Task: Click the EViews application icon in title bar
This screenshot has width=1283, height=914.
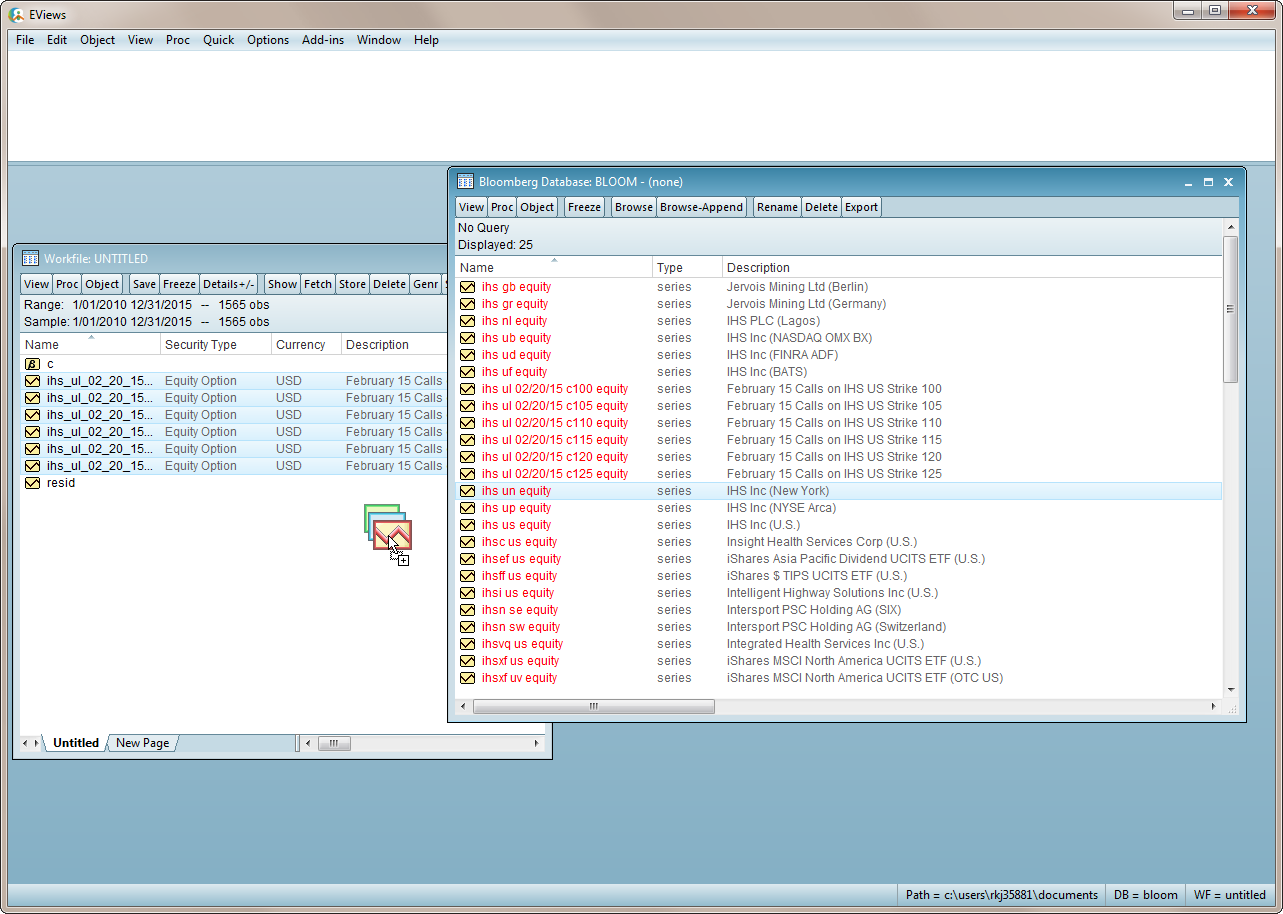Action: (x=17, y=14)
